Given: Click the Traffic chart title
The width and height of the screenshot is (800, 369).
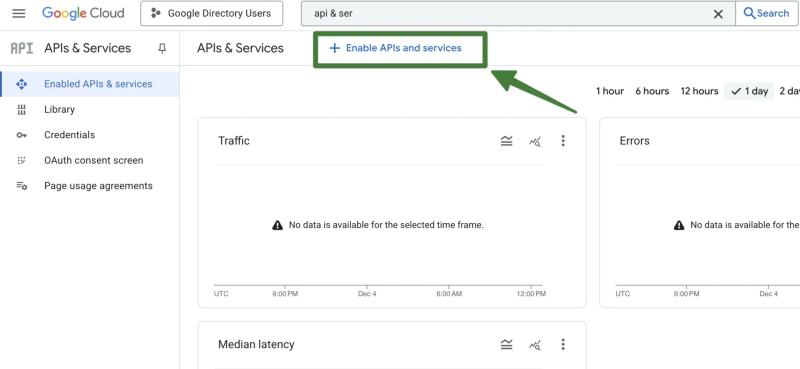Looking at the screenshot, I should [234, 141].
